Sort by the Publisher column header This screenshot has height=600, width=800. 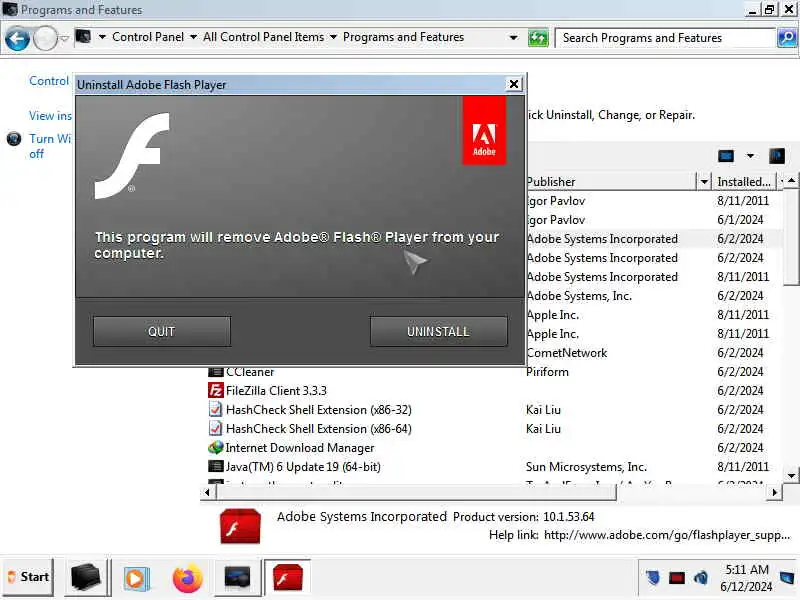pos(611,182)
